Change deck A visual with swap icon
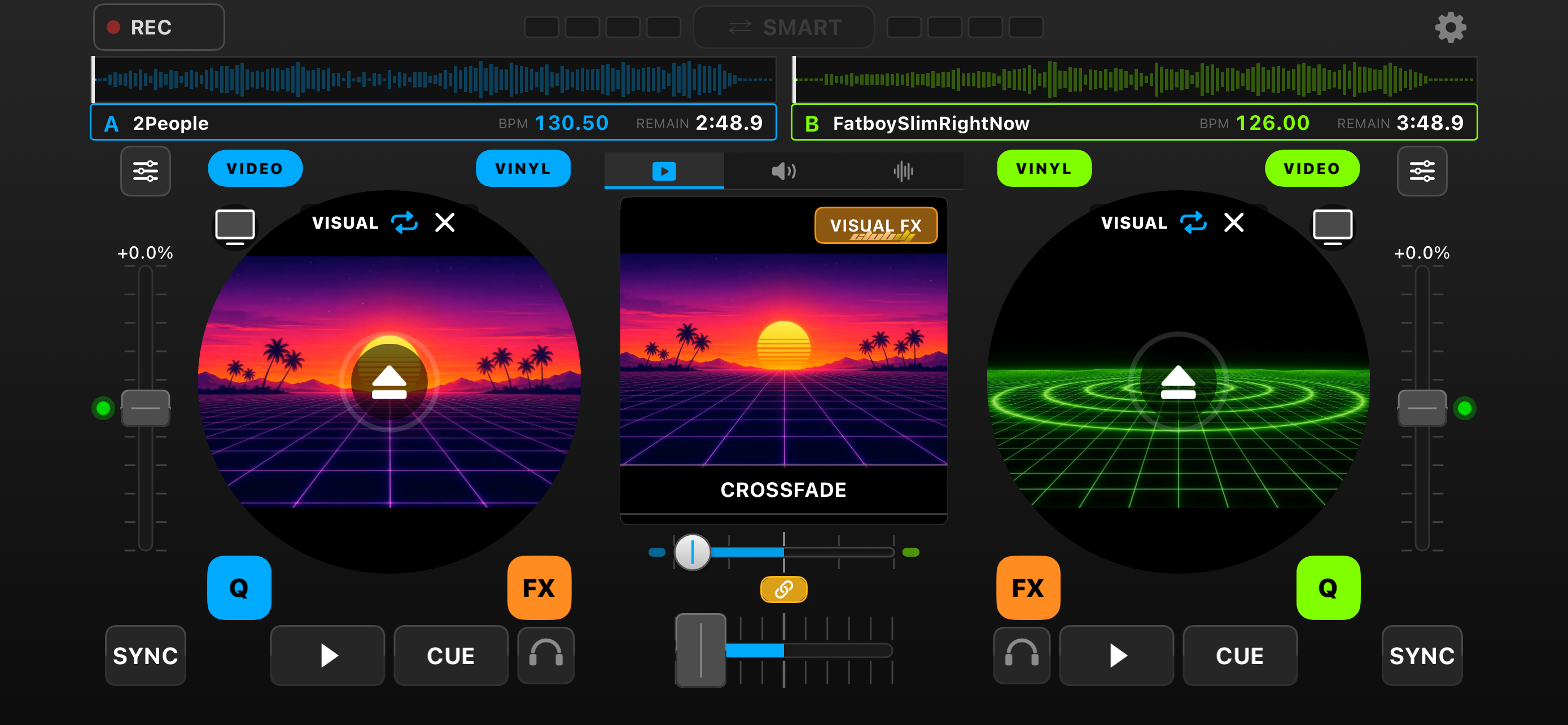The height and width of the screenshot is (725, 1568). click(x=404, y=223)
